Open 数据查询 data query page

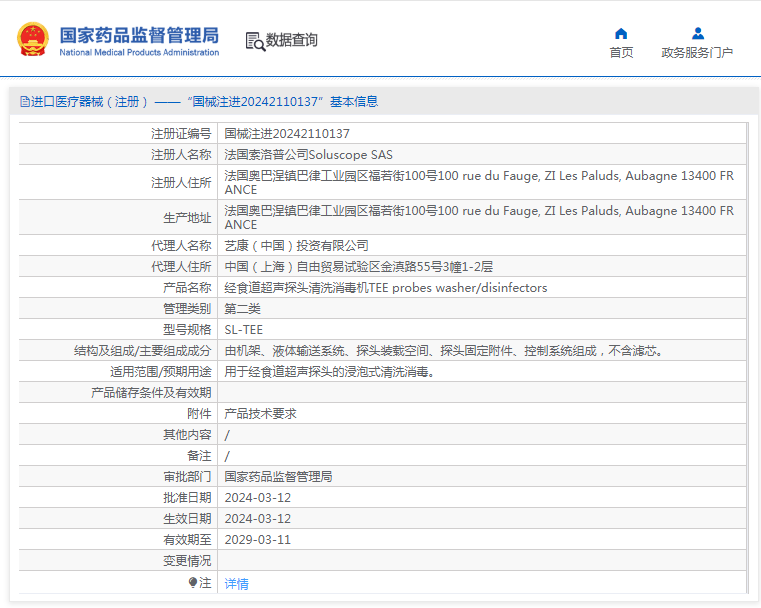[x=292, y=40]
